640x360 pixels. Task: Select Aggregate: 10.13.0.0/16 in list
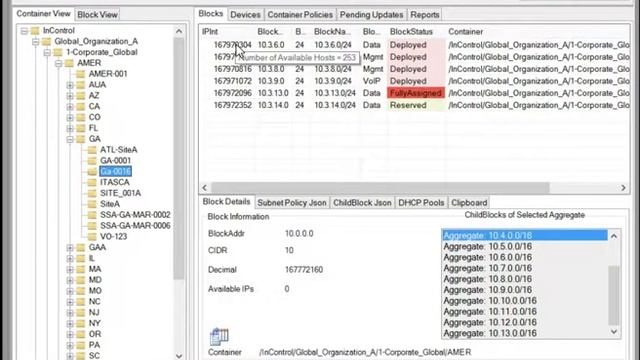(525, 333)
